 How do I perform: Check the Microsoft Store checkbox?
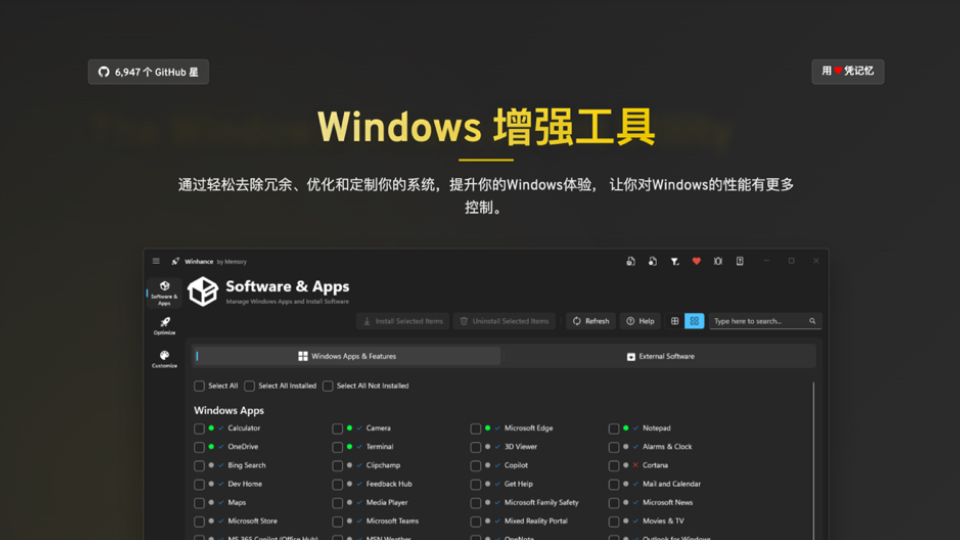coord(199,522)
